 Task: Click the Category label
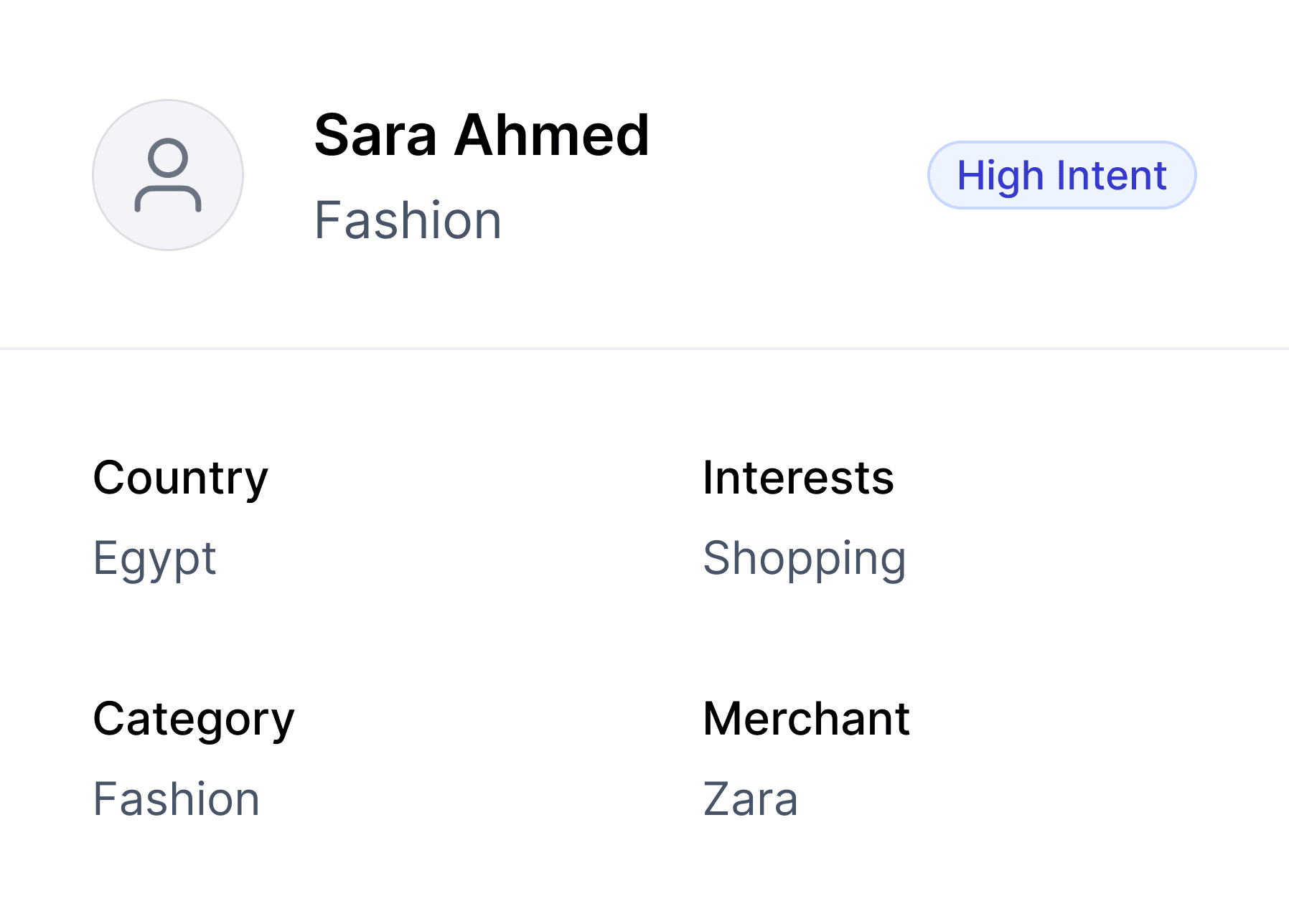194,719
